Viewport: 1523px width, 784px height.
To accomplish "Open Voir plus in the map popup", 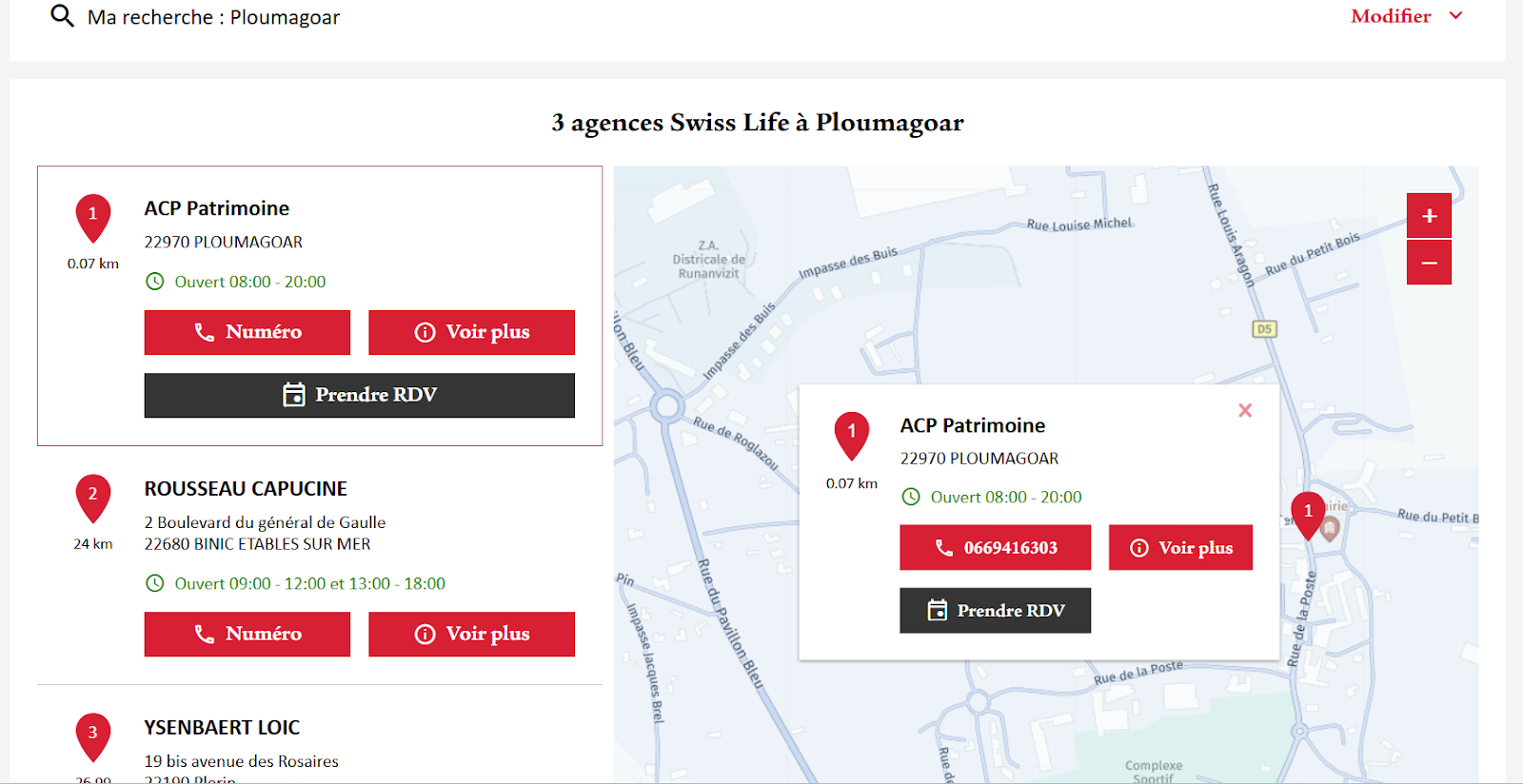I will [x=1180, y=548].
